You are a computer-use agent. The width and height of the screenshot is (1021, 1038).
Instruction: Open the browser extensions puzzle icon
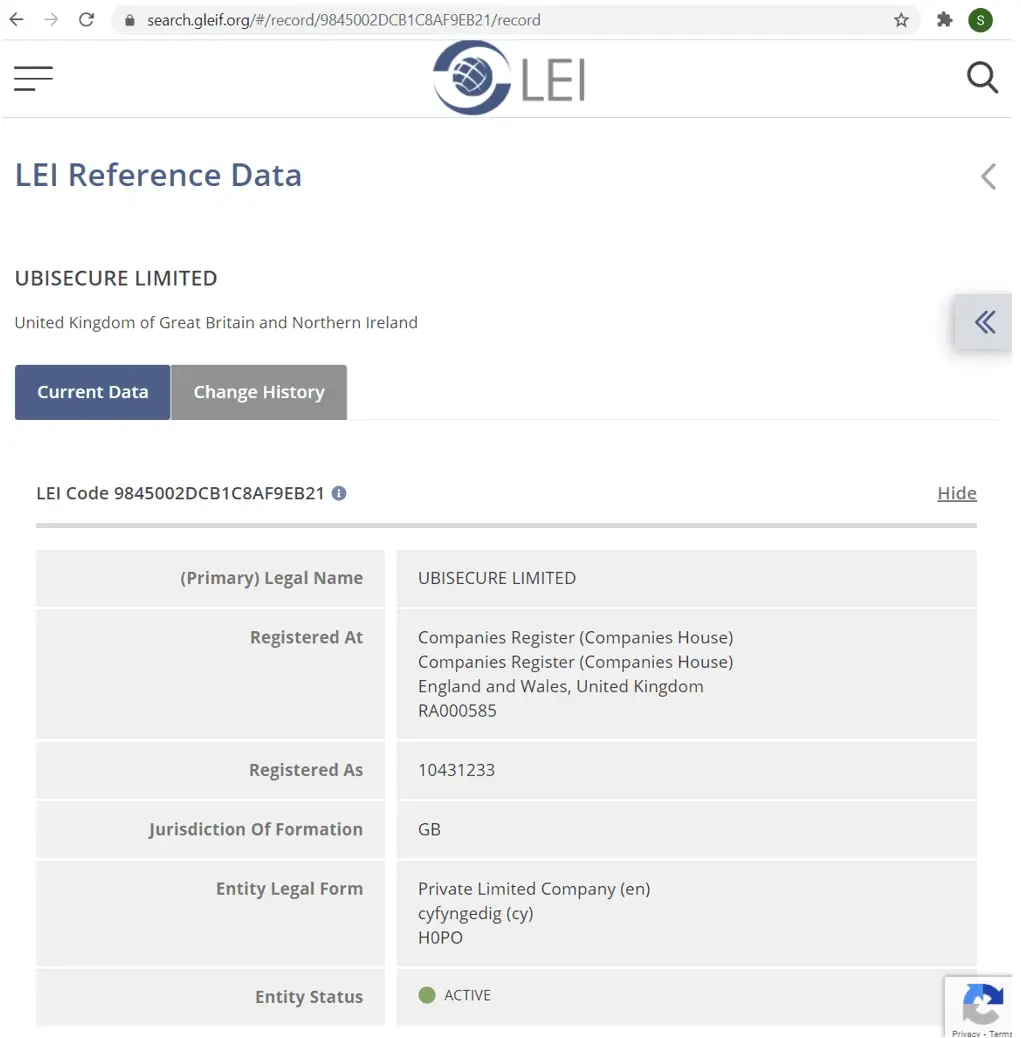(944, 20)
